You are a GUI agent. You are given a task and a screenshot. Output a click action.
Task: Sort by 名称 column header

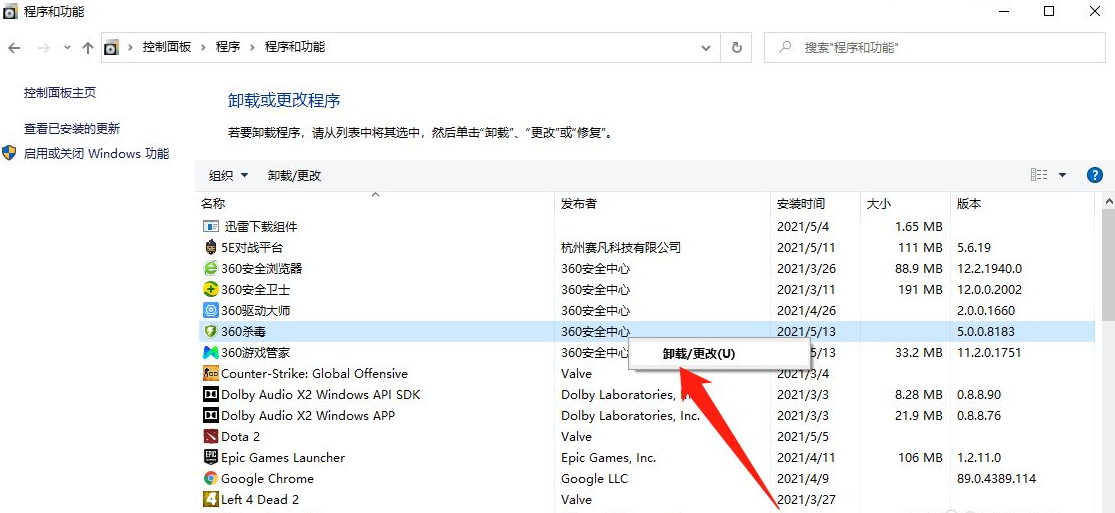pyautogui.click(x=213, y=203)
